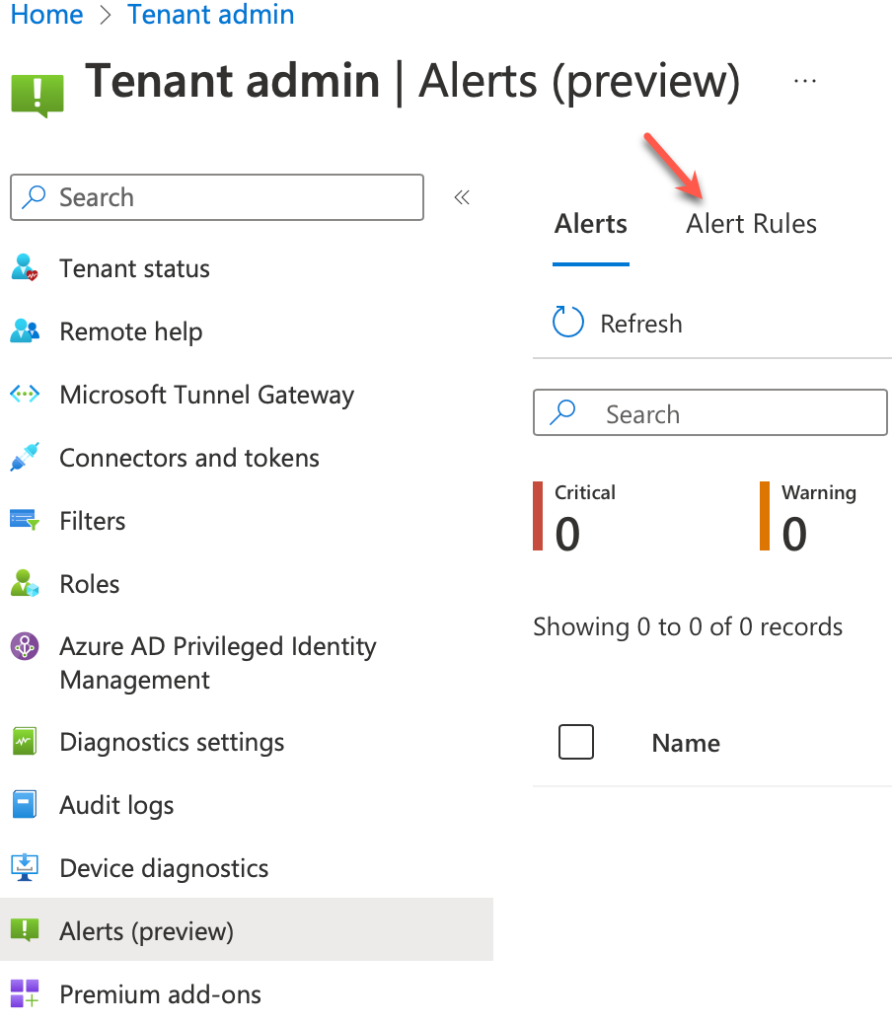The image size is (892, 1024).
Task: Click the Remote help people icon
Action: [25, 331]
